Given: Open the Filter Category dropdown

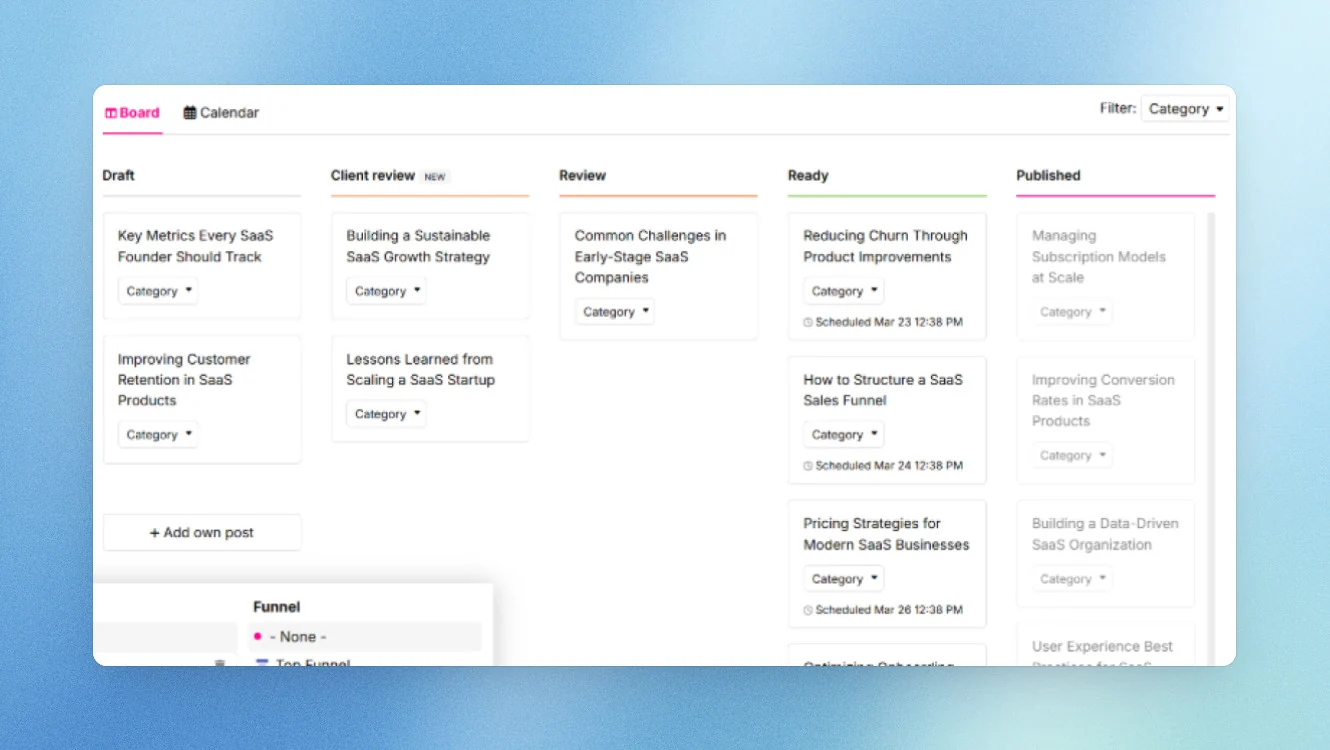Looking at the screenshot, I should click(x=1185, y=109).
